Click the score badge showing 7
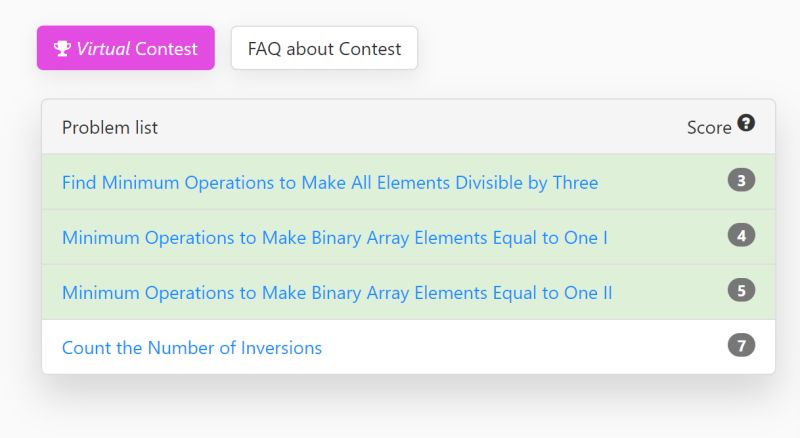Image resolution: width=800 pixels, height=438 pixels. [741, 346]
